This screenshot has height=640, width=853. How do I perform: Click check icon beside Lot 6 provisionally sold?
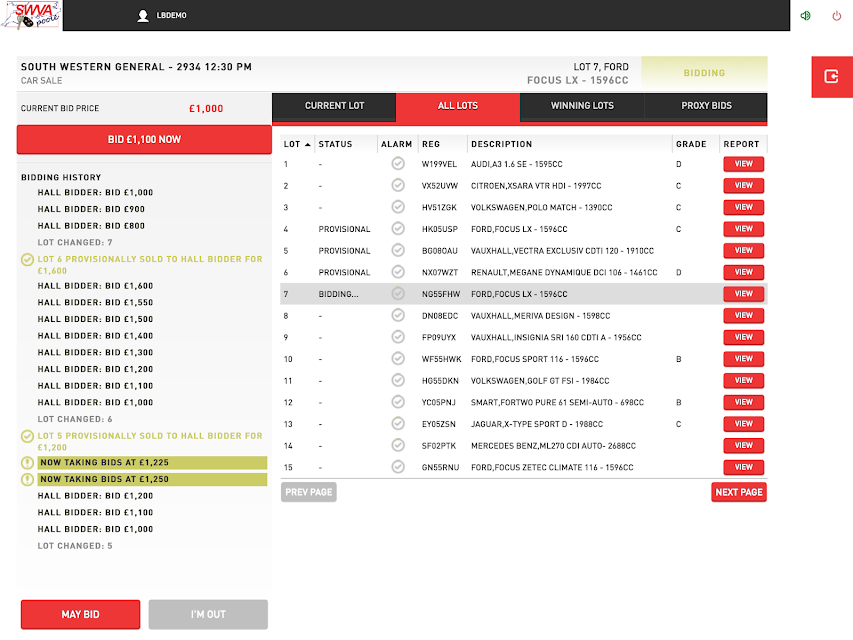[27, 260]
